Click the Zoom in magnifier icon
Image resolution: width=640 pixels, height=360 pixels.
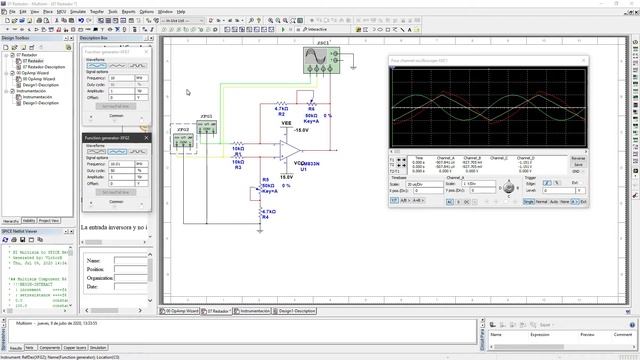270,20
